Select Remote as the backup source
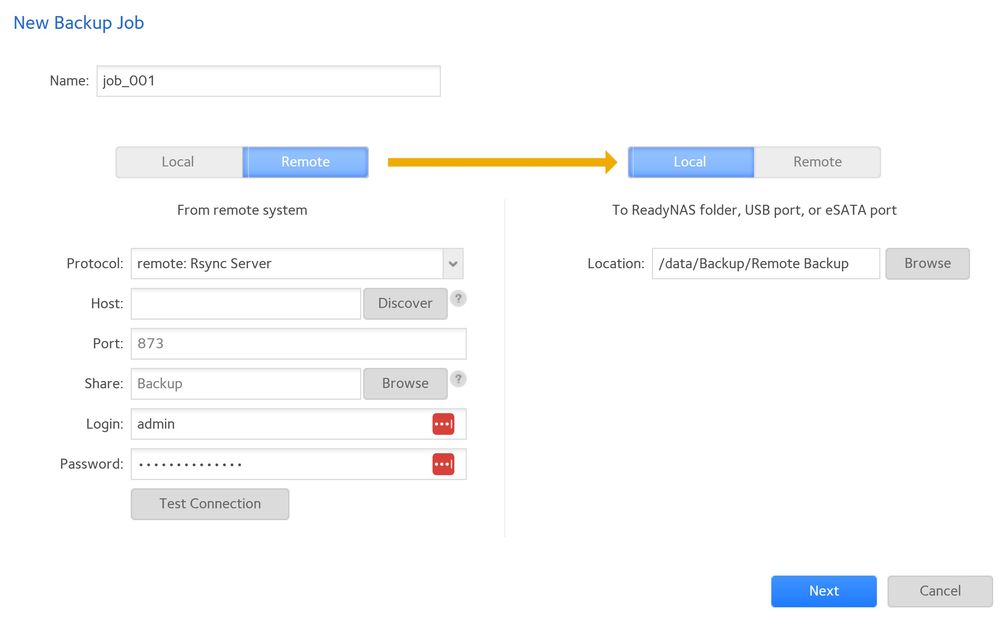The width and height of the screenshot is (999, 631). [305, 162]
